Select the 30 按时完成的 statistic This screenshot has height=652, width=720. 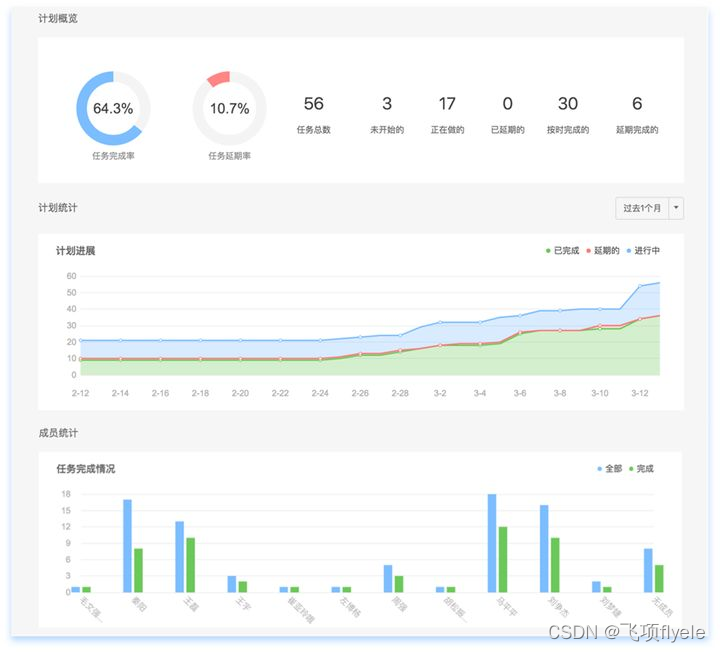(x=568, y=115)
